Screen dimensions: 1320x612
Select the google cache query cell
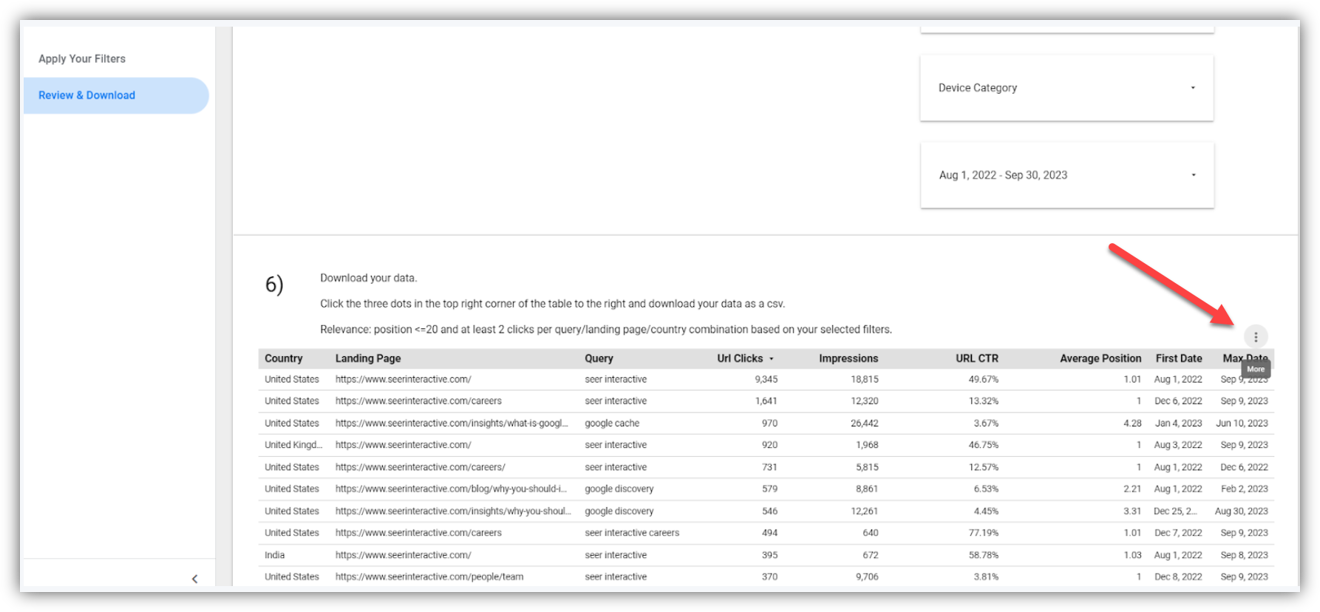click(x=612, y=423)
